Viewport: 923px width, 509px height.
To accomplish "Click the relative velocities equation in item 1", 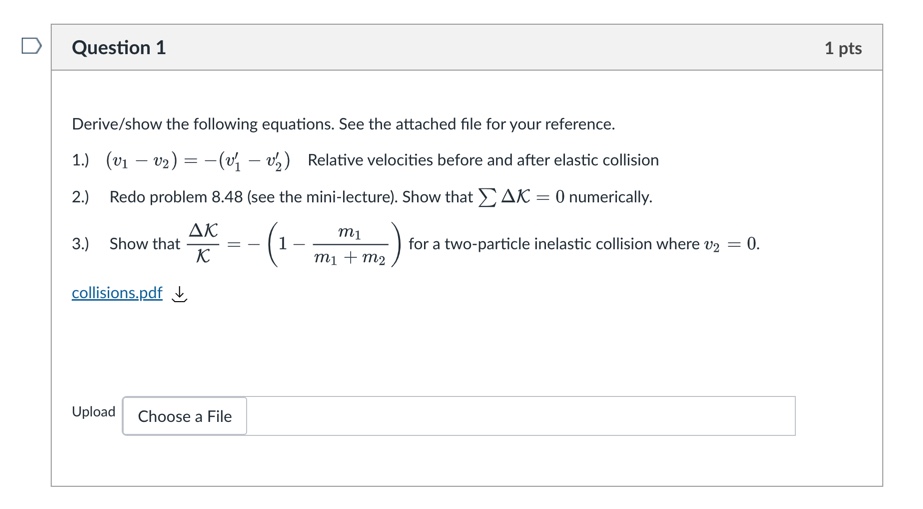I will (198, 161).
